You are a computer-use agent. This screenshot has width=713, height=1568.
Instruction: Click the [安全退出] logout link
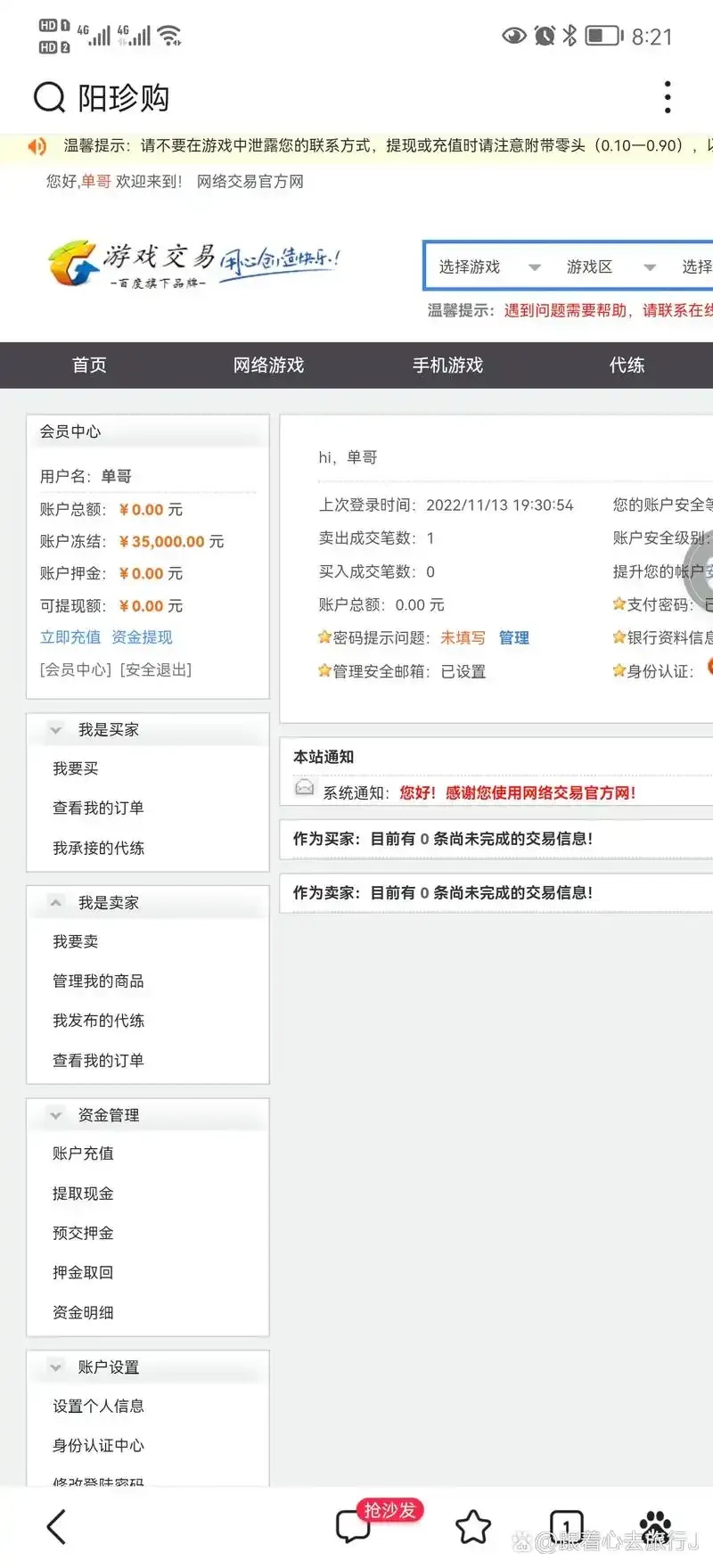156,669
